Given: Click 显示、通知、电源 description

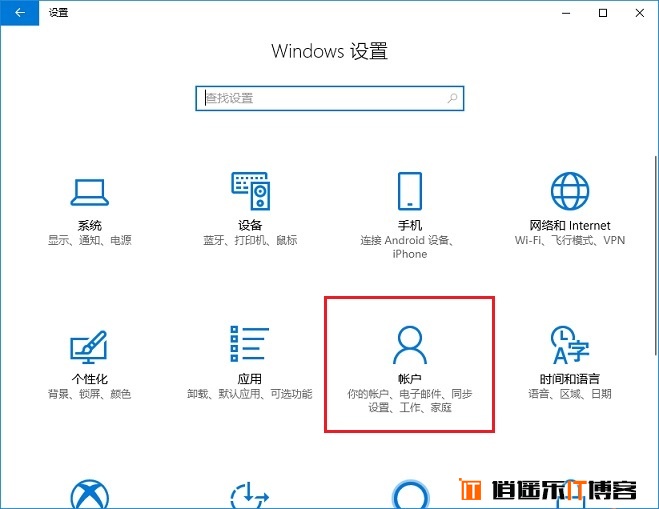Looking at the screenshot, I should [90, 240].
